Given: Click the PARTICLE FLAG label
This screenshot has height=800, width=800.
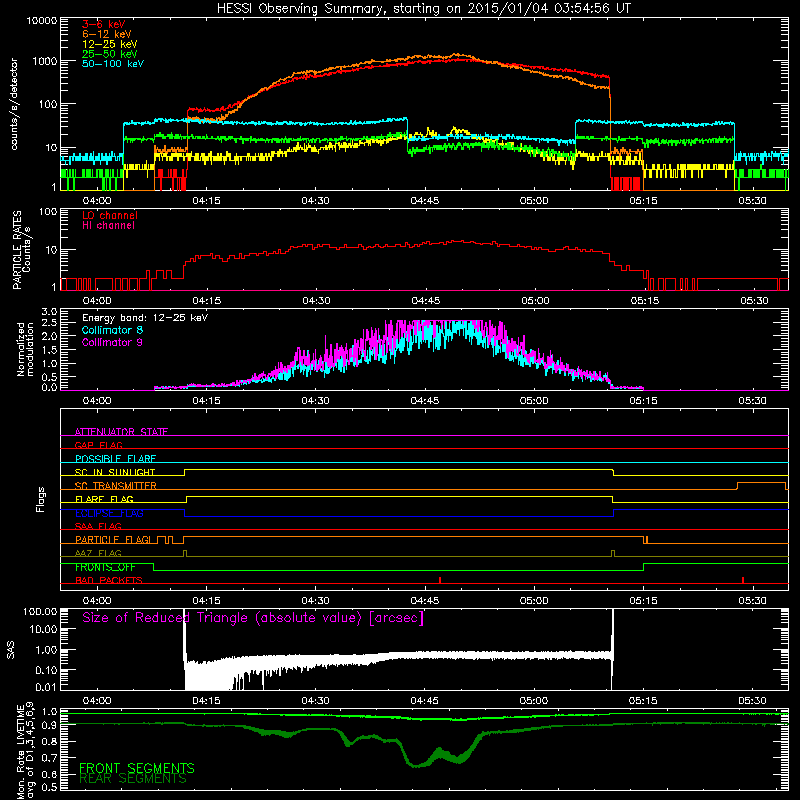Looking at the screenshot, I should [x=113, y=539].
